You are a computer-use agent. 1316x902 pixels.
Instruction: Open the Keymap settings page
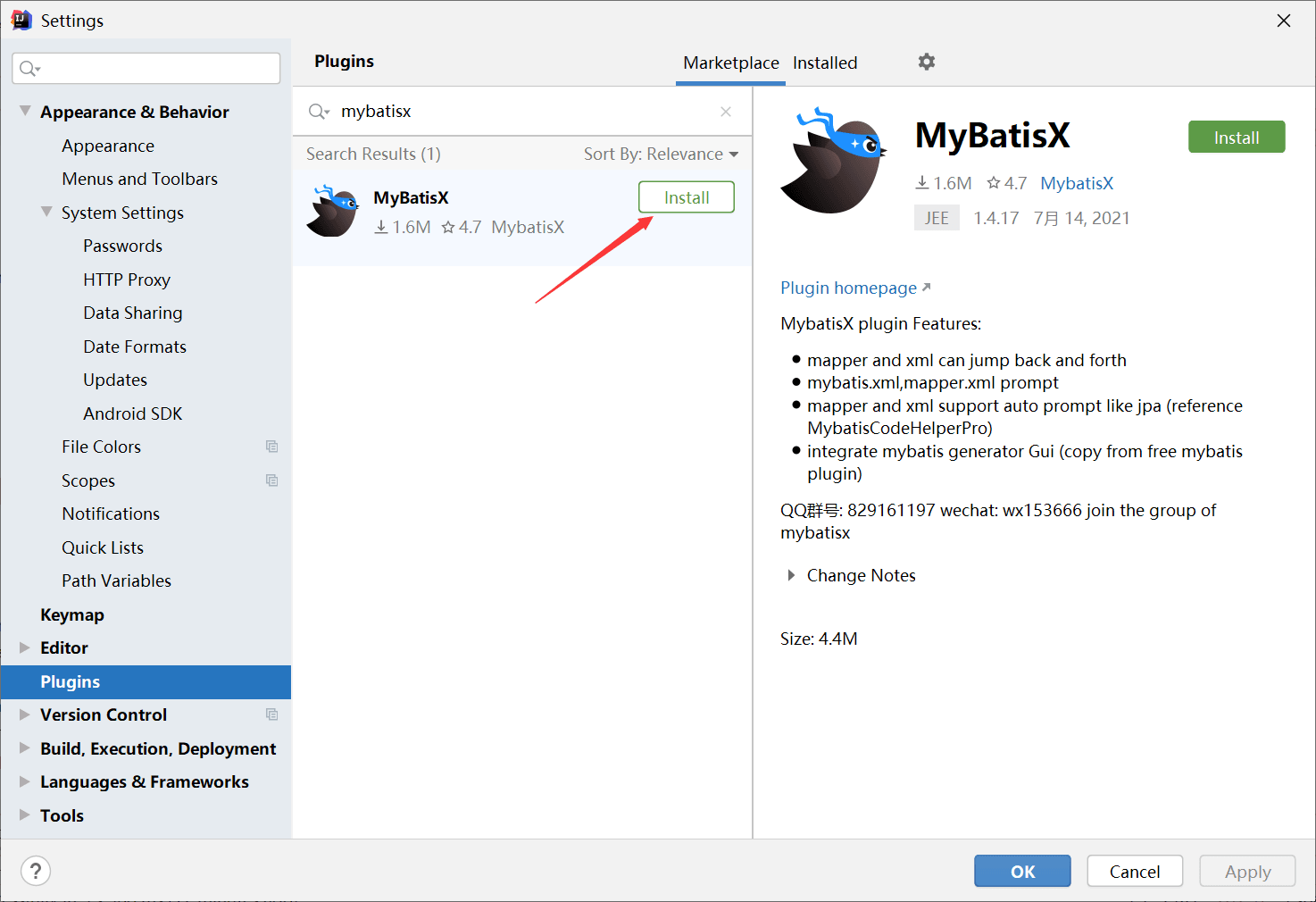tap(72, 614)
